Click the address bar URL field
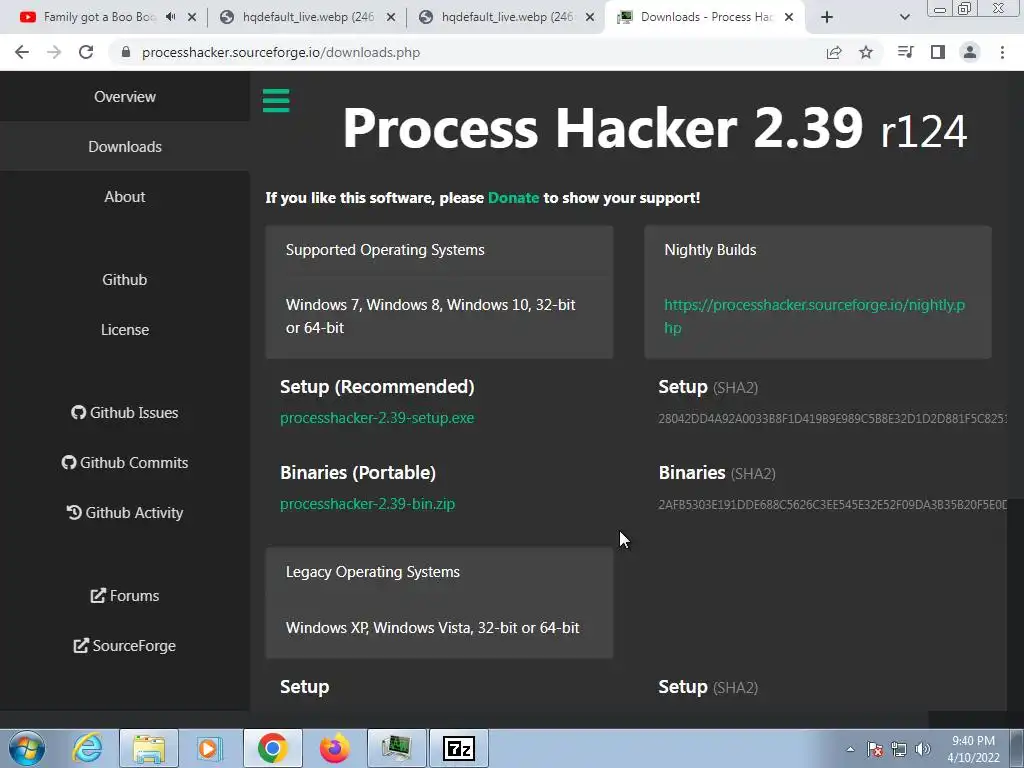 (281, 52)
